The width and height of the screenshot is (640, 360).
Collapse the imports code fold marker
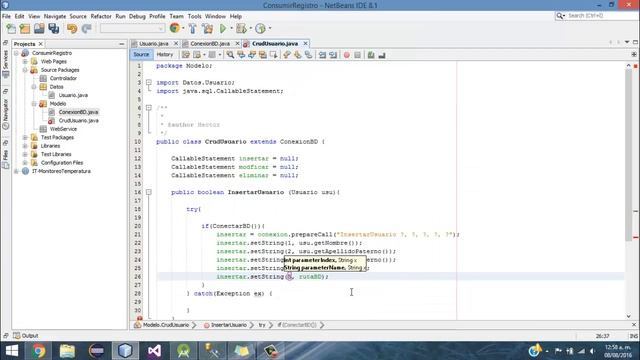tap(149, 82)
